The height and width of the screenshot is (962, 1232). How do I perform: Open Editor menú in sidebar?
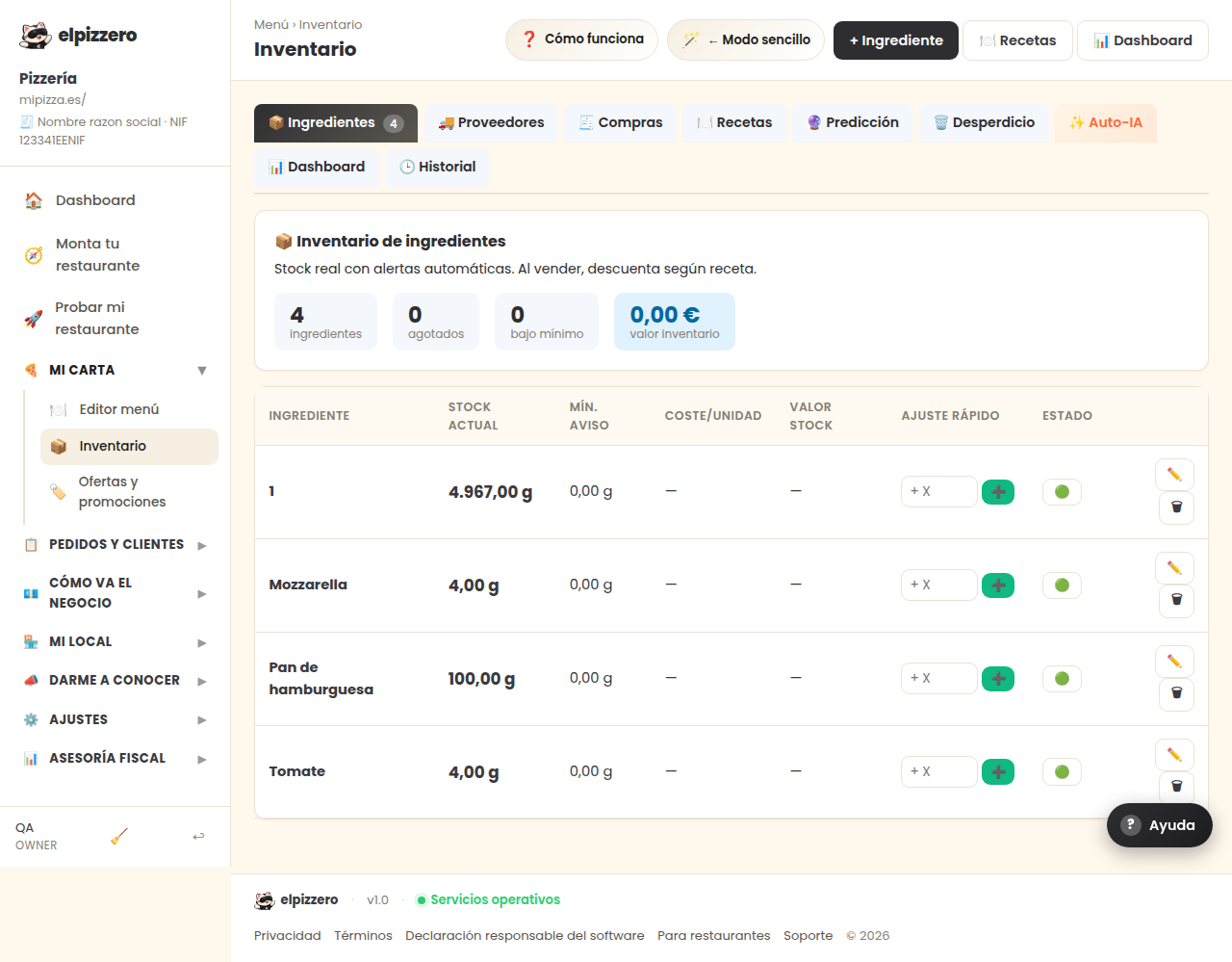[129, 410]
